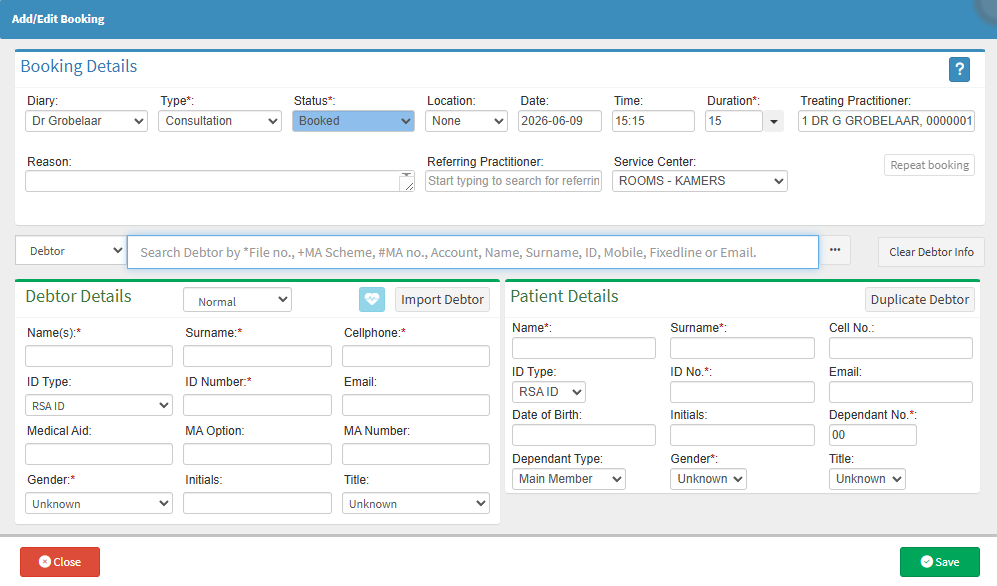Open patient ID Type dropdown
This screenshot has width=997, height=586.
click(549, 392)
